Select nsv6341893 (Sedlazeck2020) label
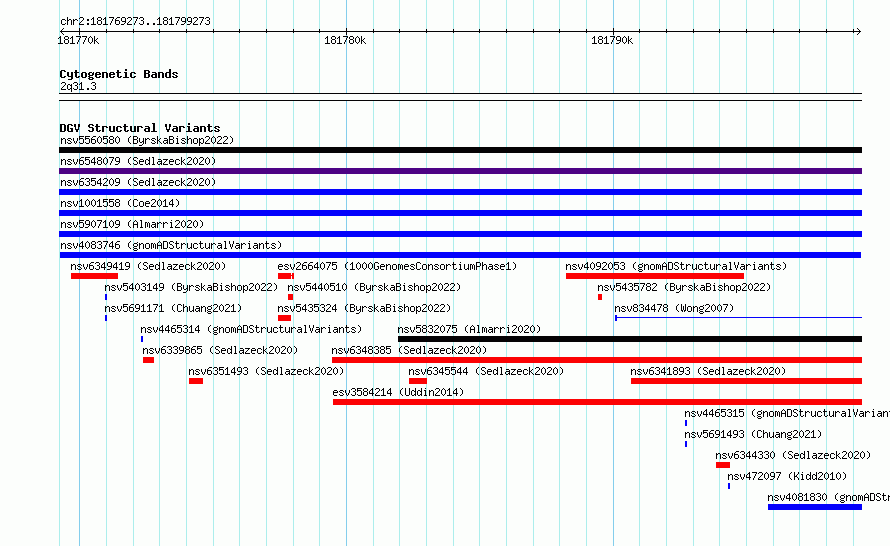Screen dimensions: 890x546 coord(708,371)
